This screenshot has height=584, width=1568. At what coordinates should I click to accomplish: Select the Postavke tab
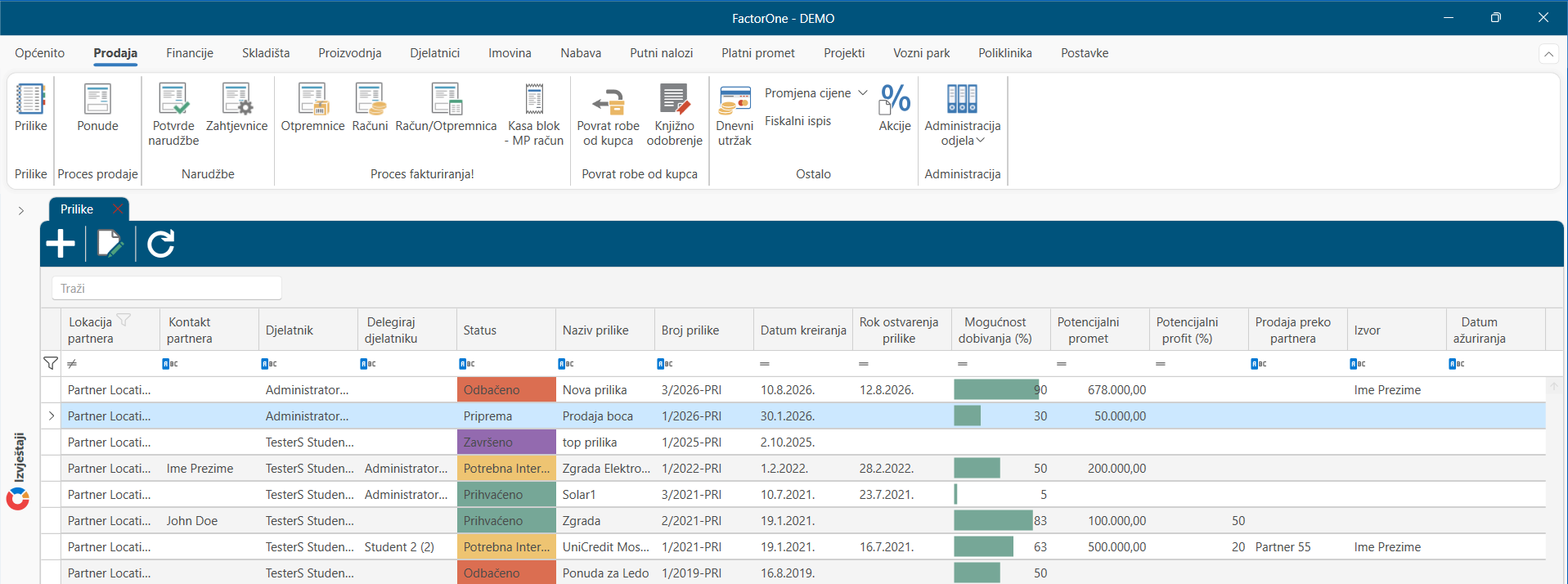[1085, 53]
